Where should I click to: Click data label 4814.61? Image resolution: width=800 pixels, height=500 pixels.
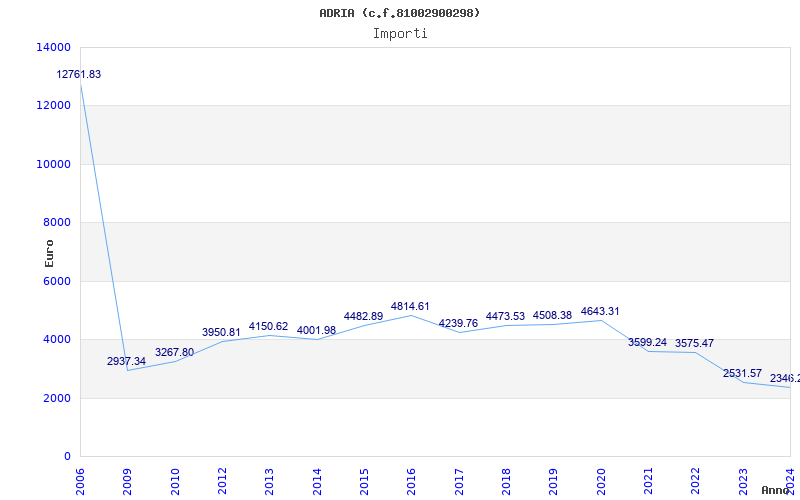pos(410,307)
